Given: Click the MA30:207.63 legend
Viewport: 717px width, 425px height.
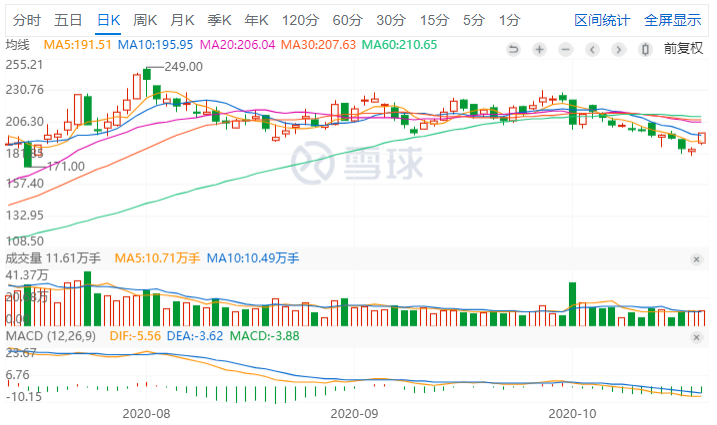Looking at the screenshot, I should click(x=318, y=45).
